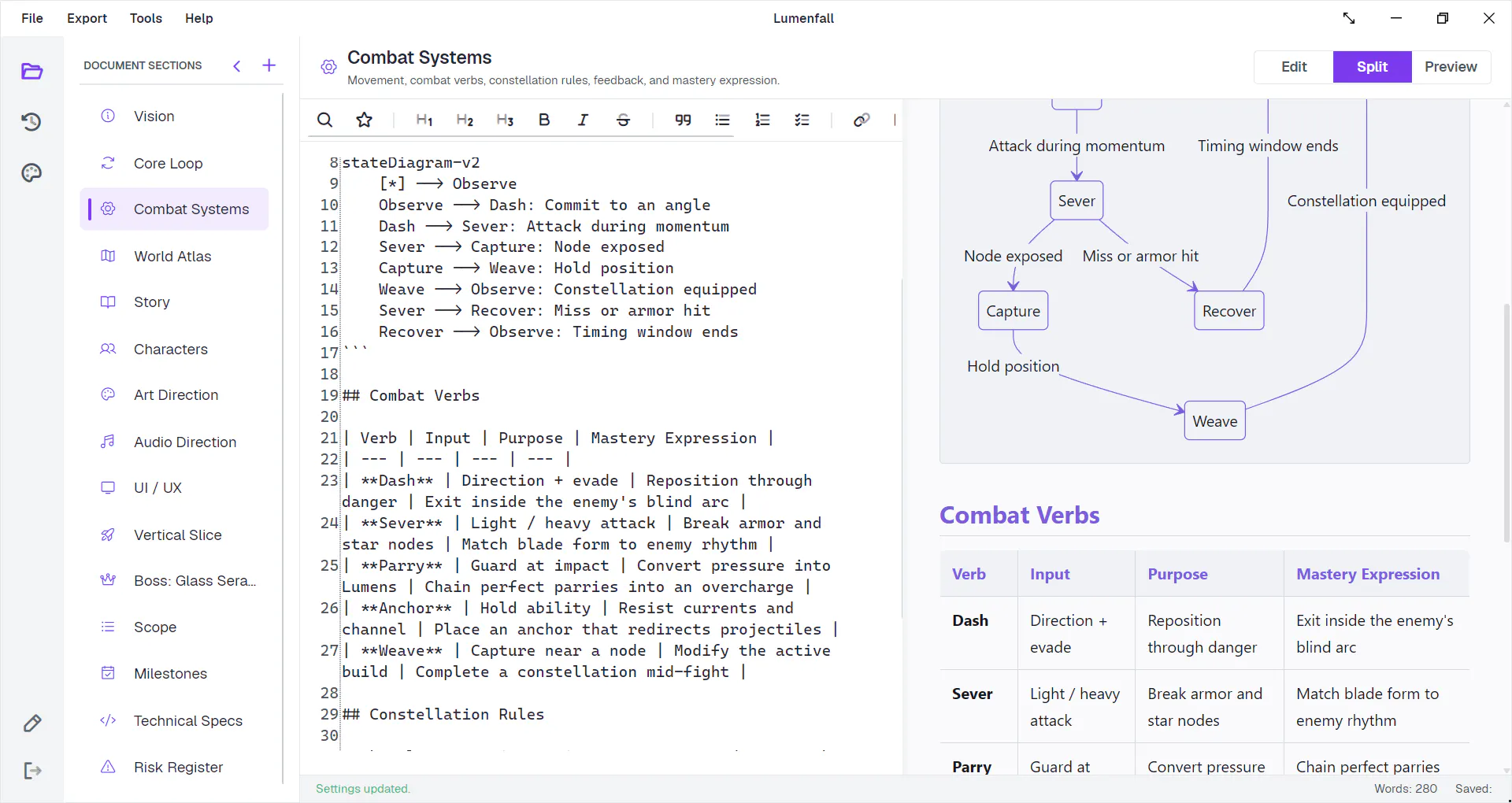Open the Core Loop section

174,164
